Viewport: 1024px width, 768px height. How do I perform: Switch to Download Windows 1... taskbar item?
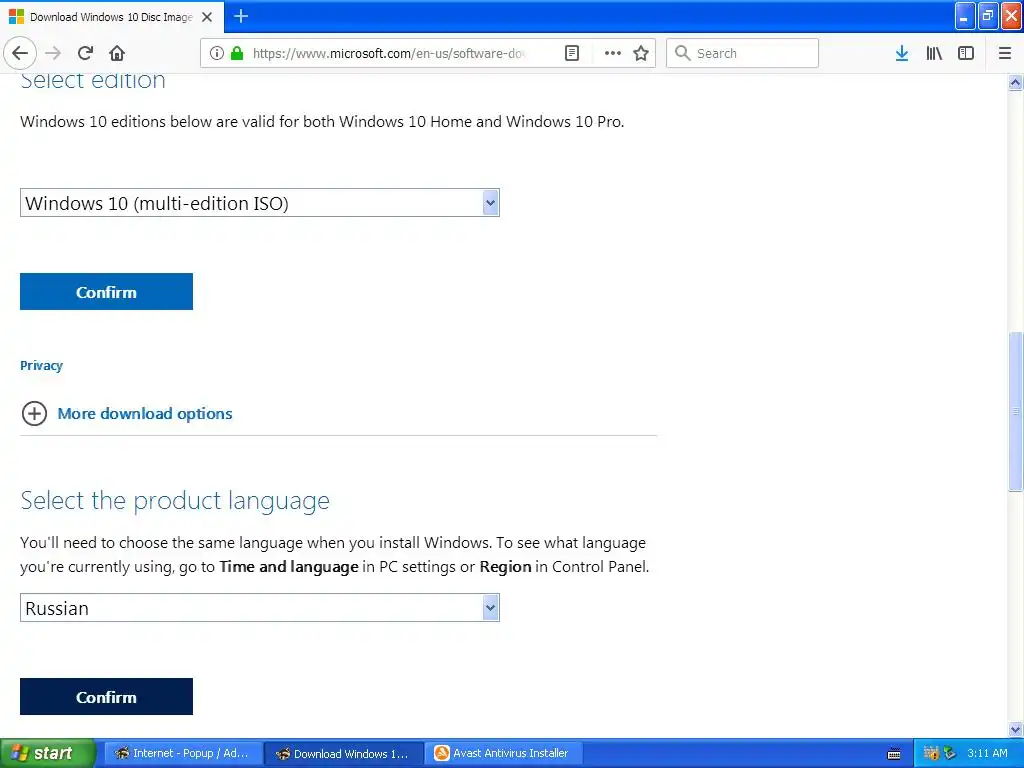[x=344, y=754]
